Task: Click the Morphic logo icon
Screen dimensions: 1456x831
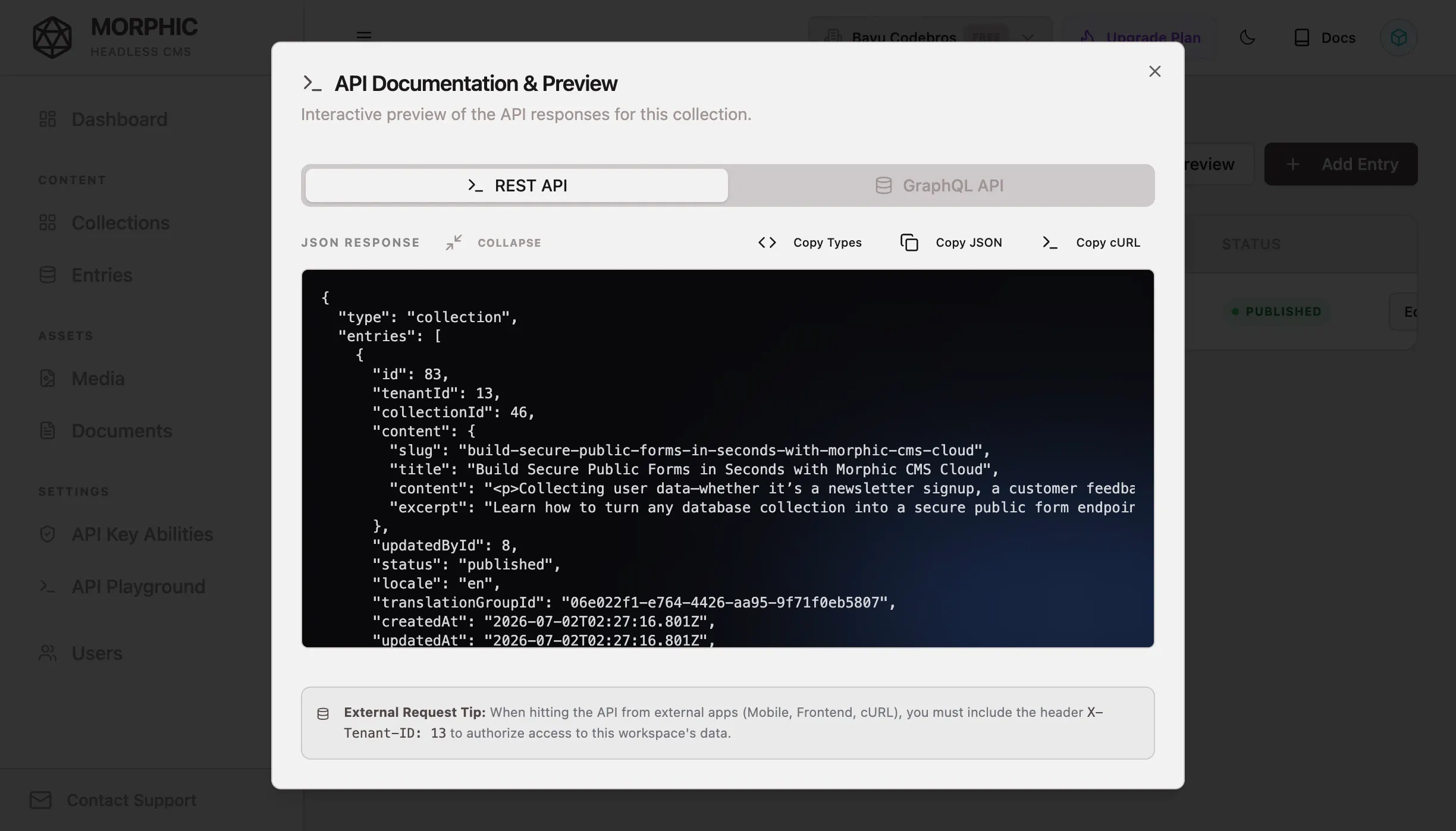Action: pyautogui.click(x=52, y=37)
